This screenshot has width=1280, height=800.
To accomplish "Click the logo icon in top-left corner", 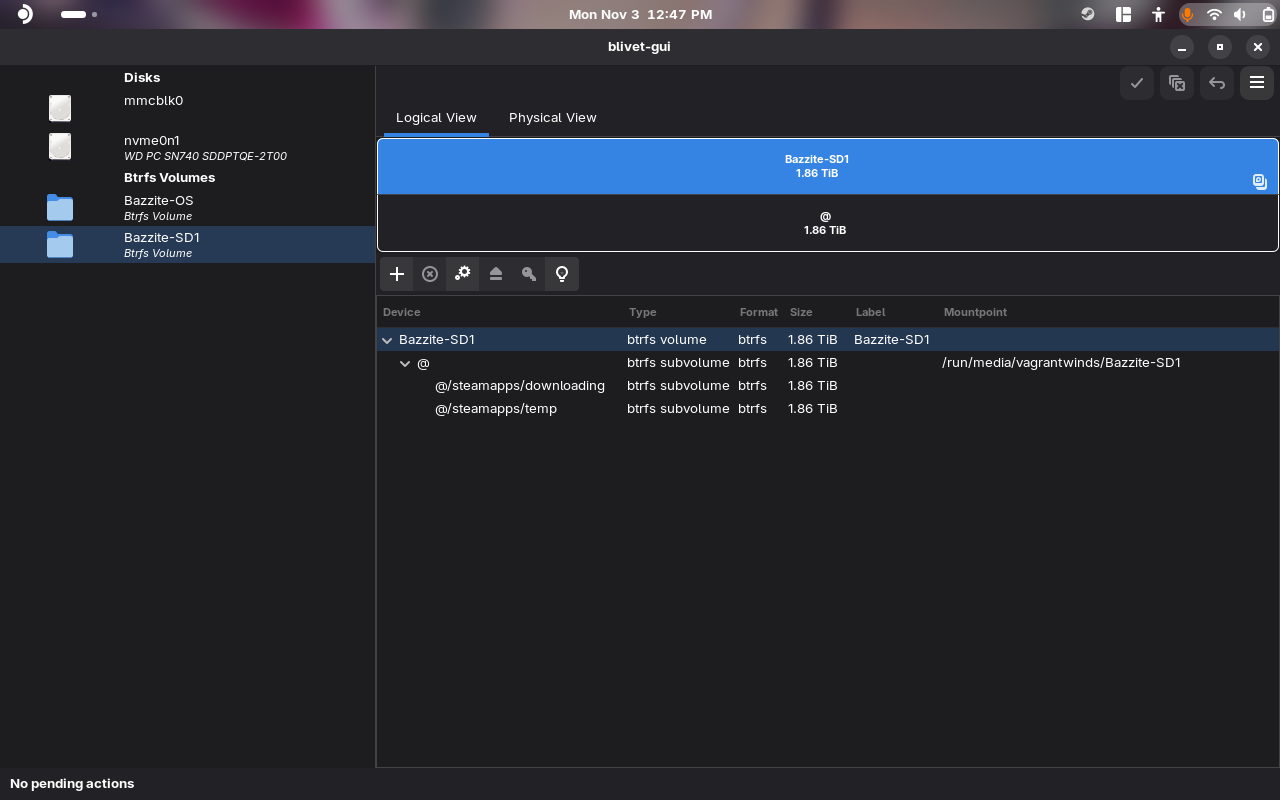I will pos(25,14).
